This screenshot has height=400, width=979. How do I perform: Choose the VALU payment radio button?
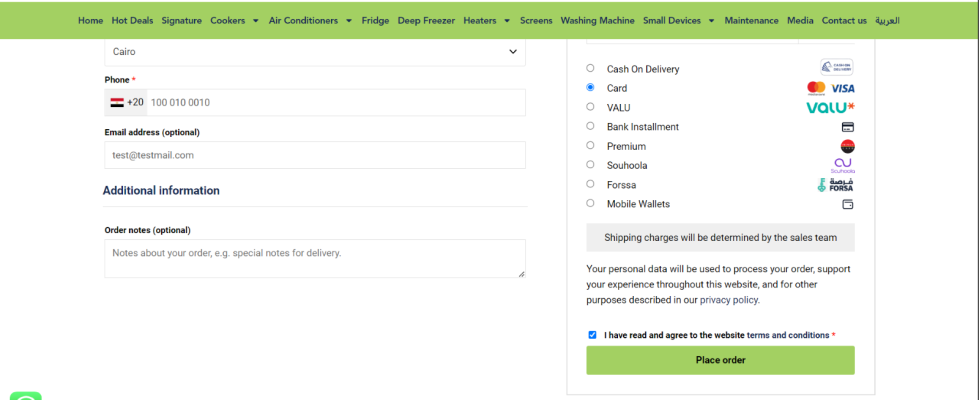pyautogui.click(x=590, y=107)
